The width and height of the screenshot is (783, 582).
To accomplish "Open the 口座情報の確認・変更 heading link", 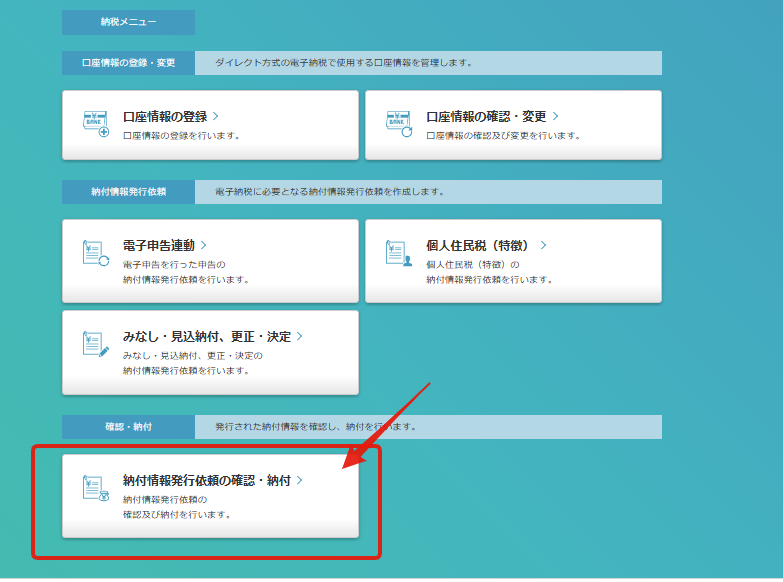I will click(x=486, y=116).
